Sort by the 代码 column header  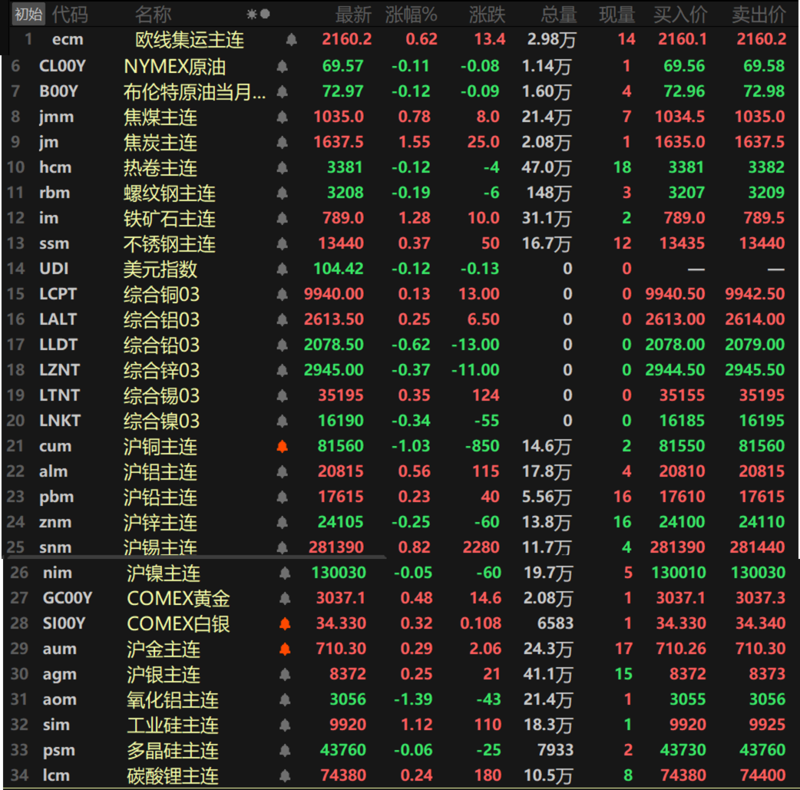click(70, 14)
